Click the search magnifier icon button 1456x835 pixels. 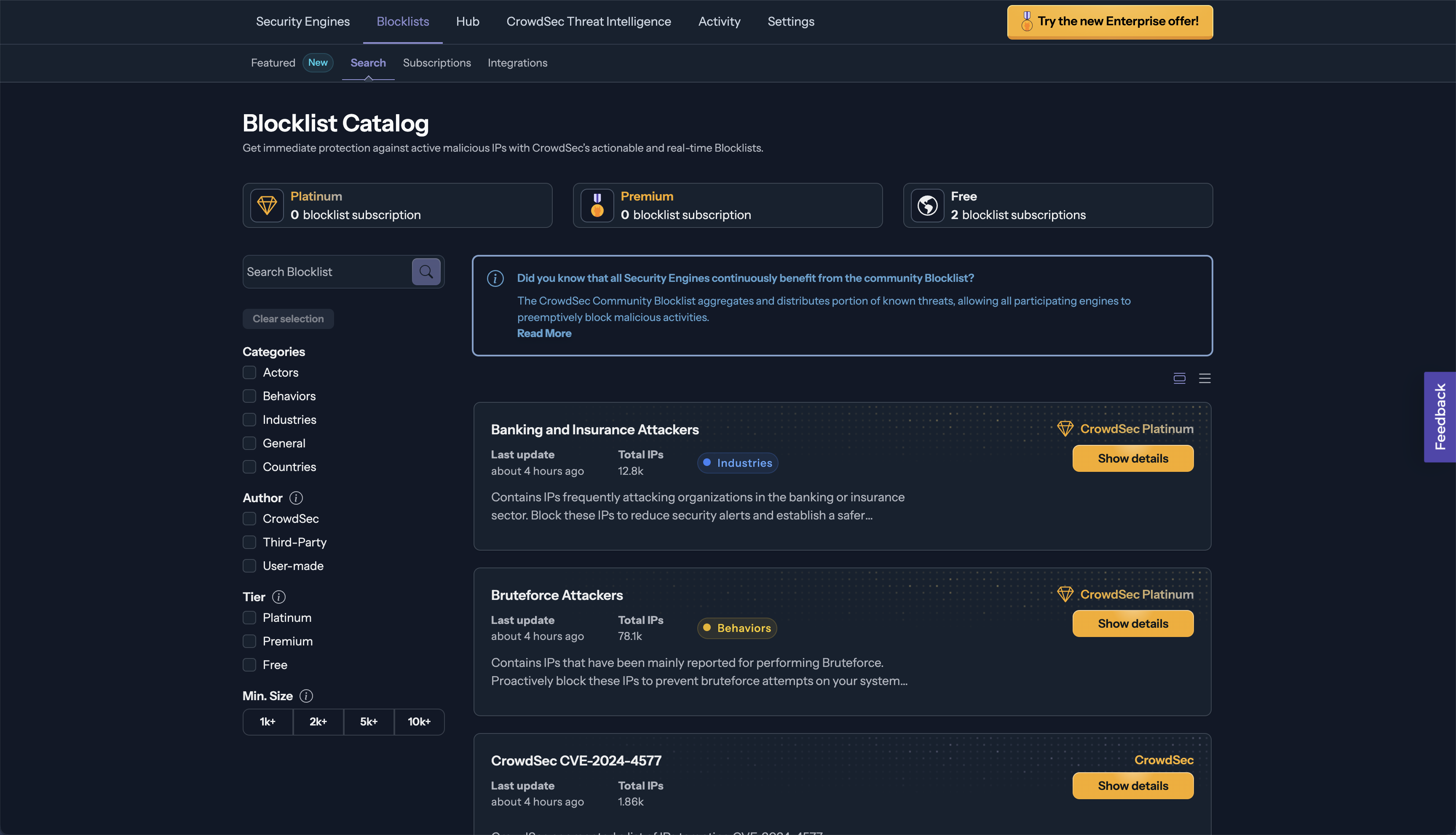click(x=426, y=272)
